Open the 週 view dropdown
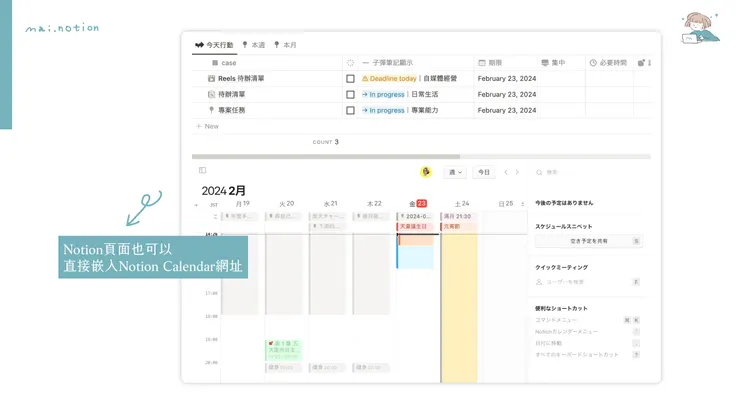Screen dimensions: 740x416 pyautogui.click(x=455, y=172)
